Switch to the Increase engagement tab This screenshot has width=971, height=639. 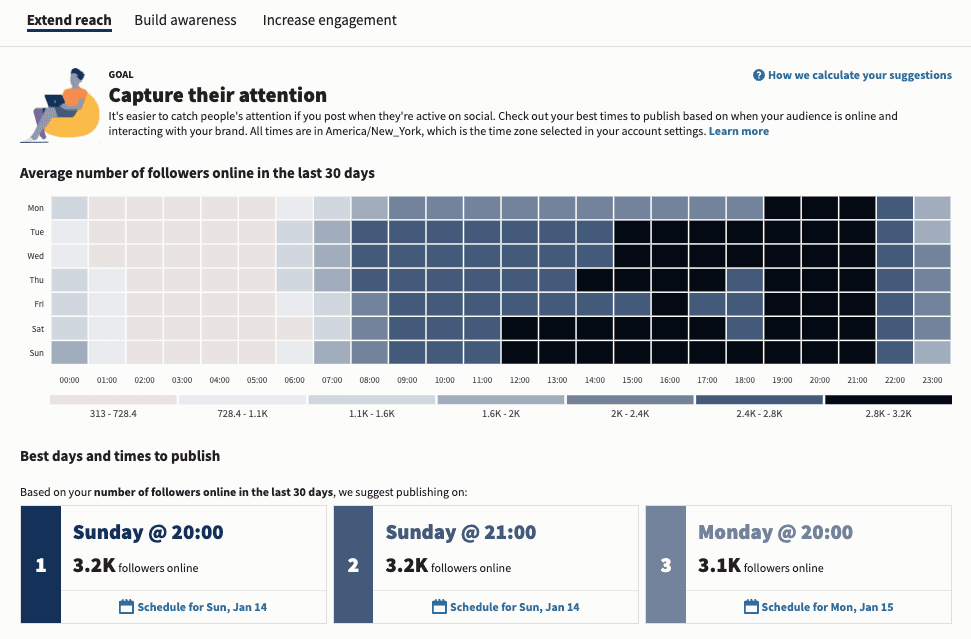pyautogui.click(x=329, y=20)
